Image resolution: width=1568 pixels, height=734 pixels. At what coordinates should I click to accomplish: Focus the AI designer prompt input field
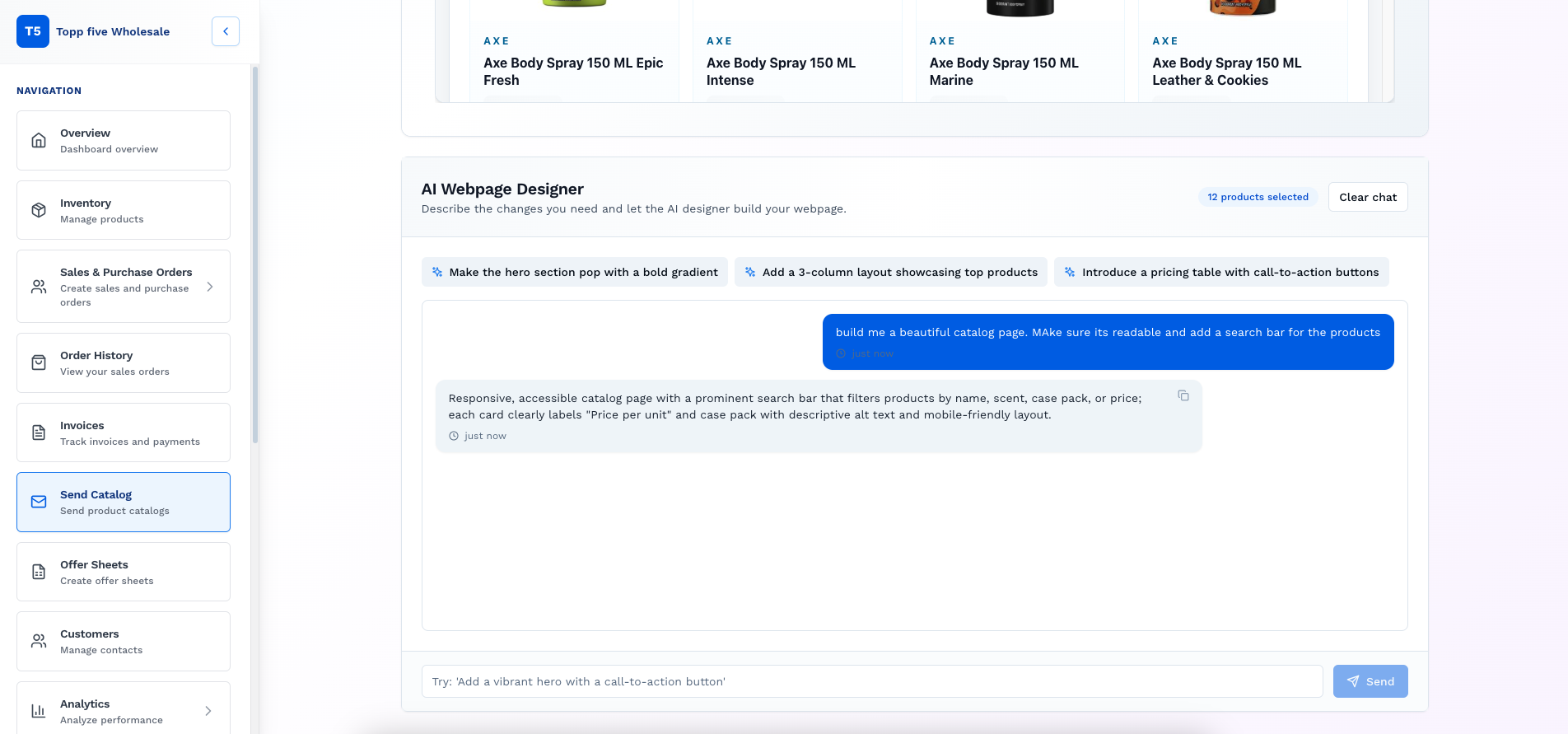point(871,681)
